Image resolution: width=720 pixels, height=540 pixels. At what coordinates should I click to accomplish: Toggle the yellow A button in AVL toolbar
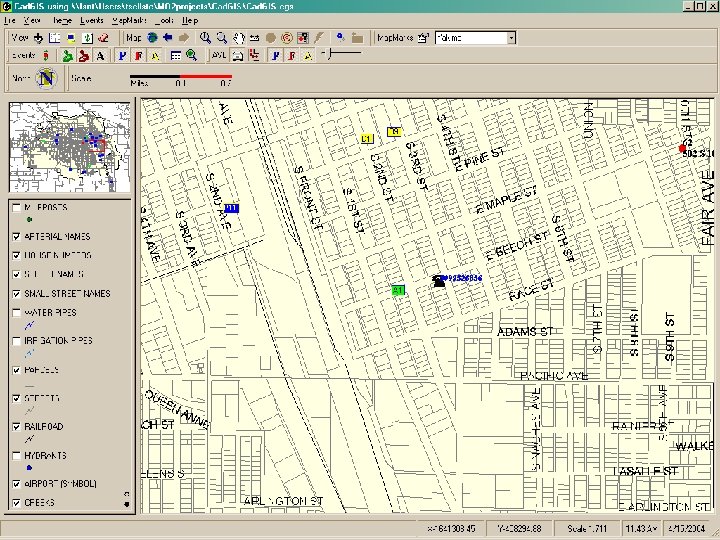[308, 56]
